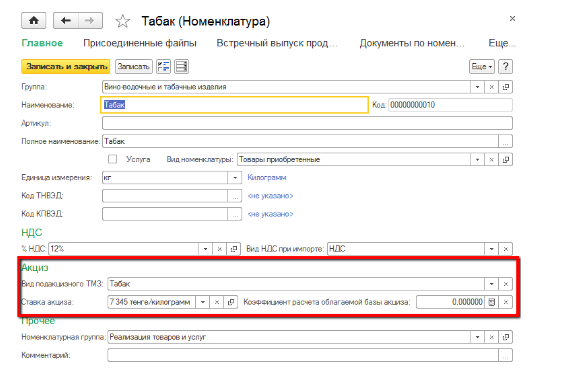Open Документы по номенклатуре tab
The height and width of the screenshot is (374, 567).
[x=412, y=43]
